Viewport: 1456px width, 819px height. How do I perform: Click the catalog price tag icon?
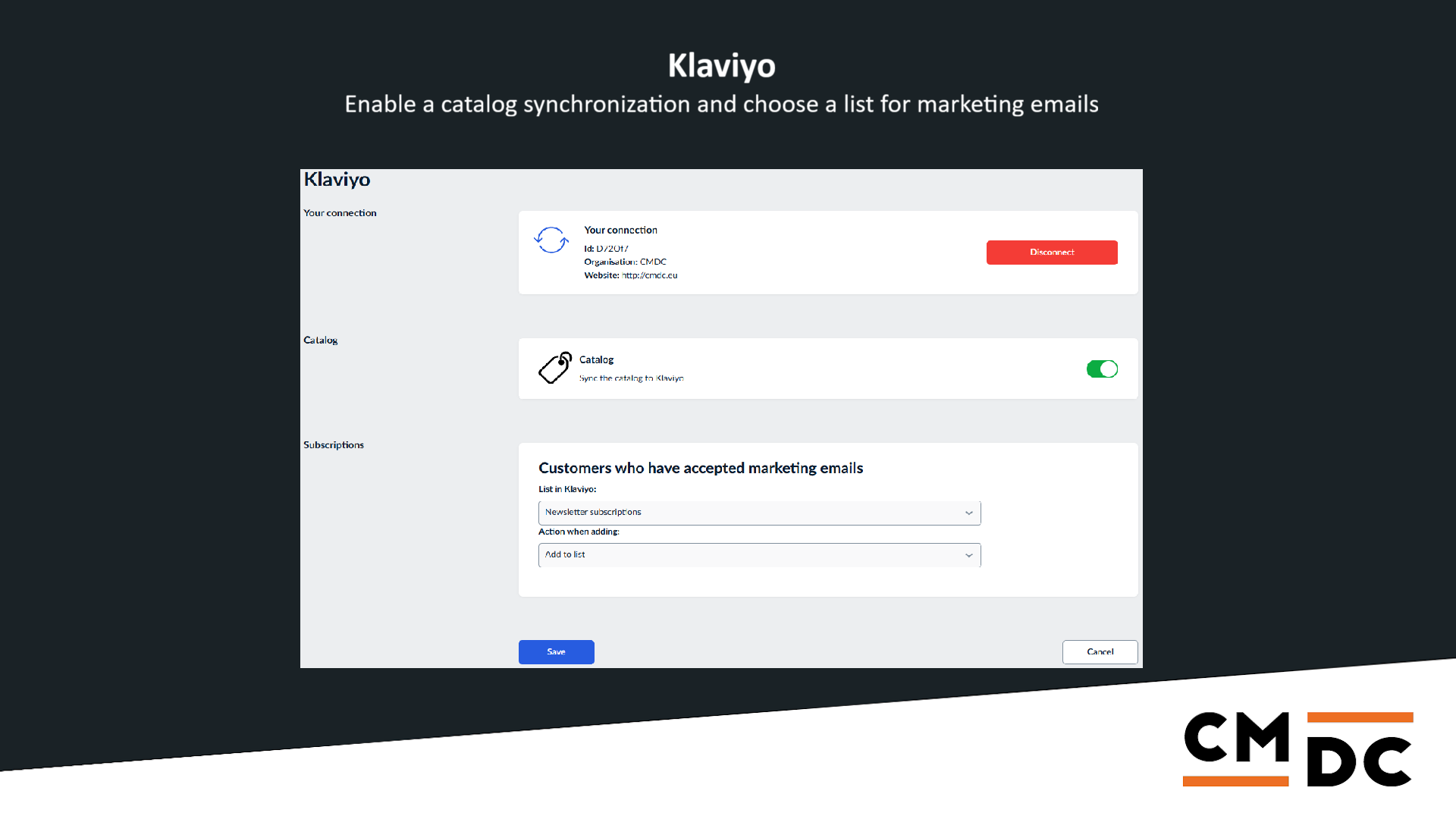click(x=555, y=368)
